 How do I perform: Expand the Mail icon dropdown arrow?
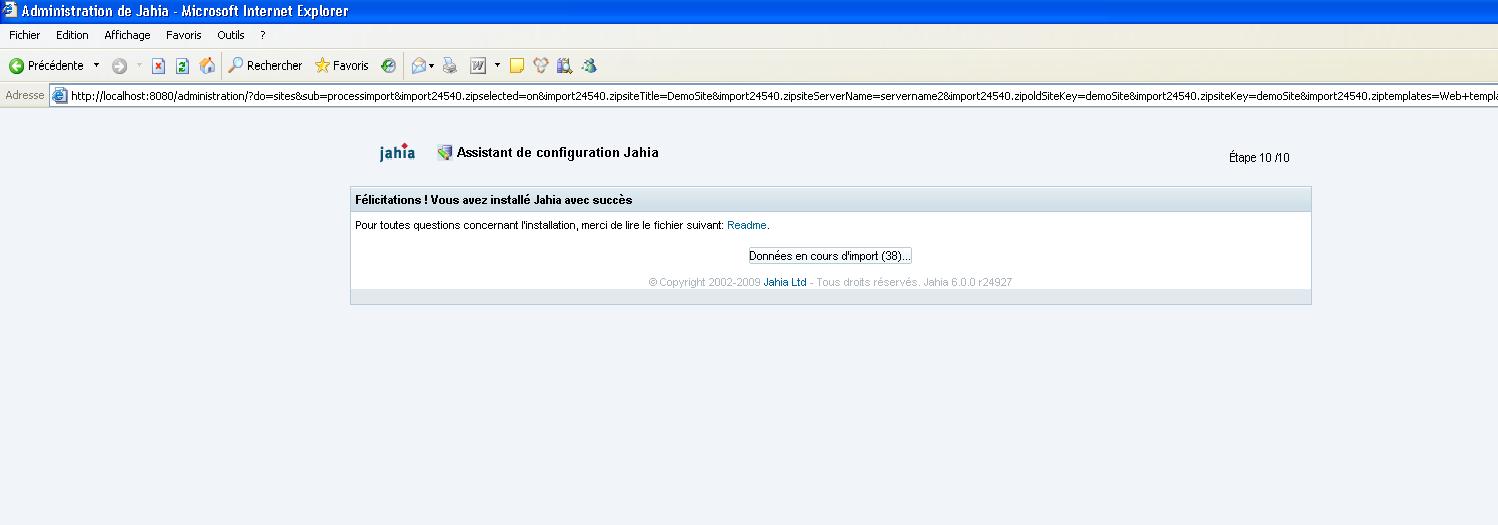pyautogui.click(x=432, y=66)
